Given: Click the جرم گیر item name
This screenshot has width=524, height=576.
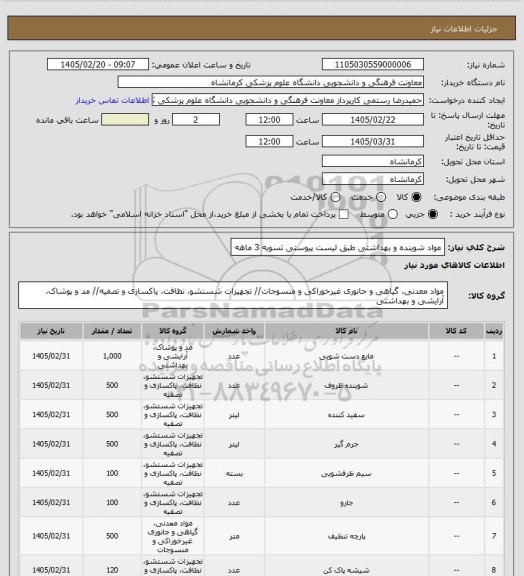Looking at the screenshot, I should (x=346, y=444).
